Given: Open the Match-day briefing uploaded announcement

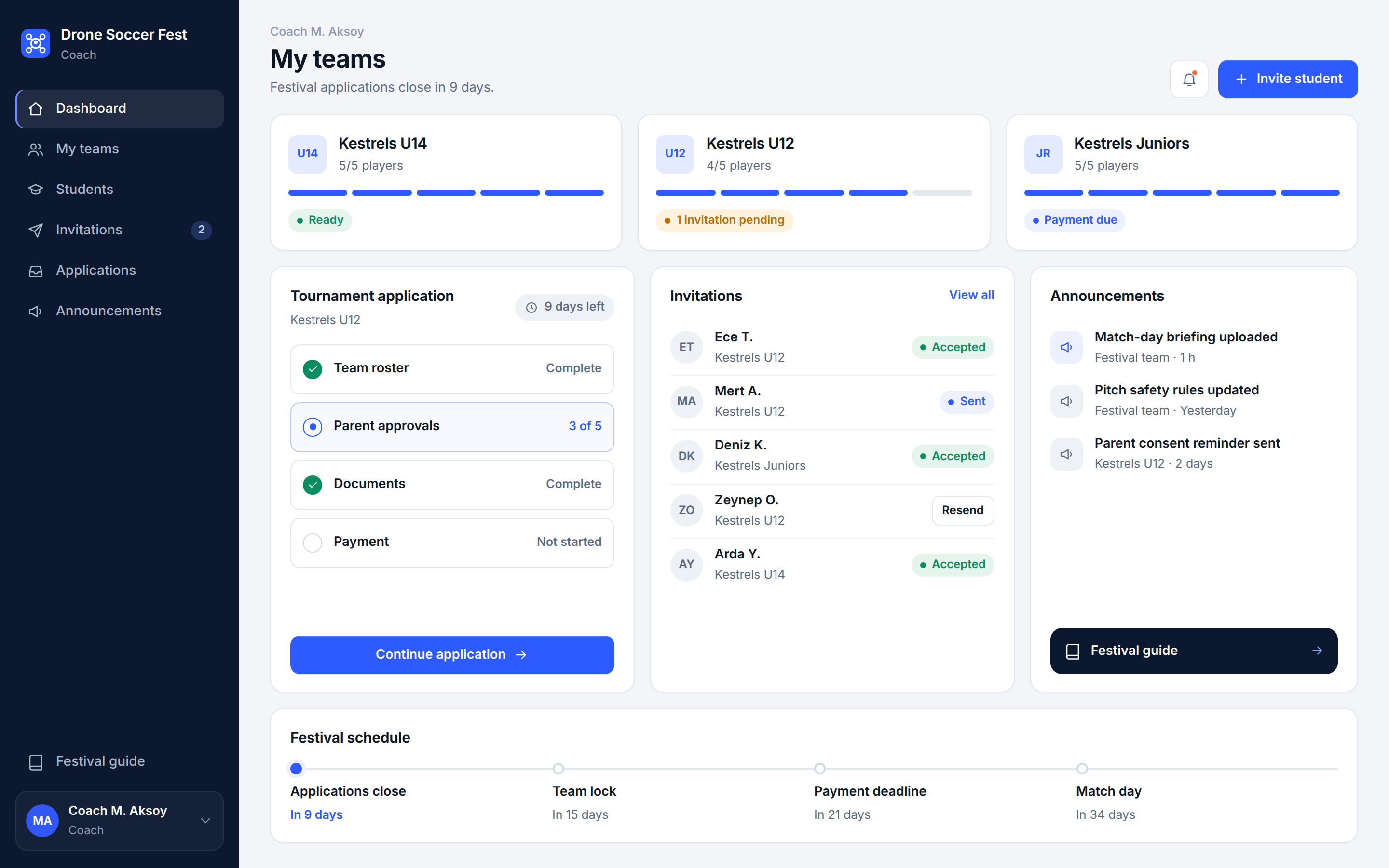Looking at the screenshot, I should (1194, 347).
